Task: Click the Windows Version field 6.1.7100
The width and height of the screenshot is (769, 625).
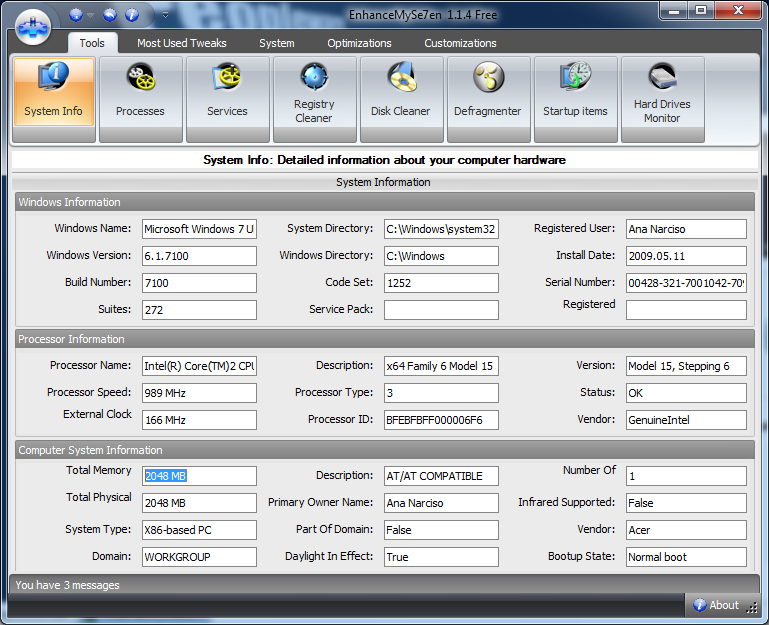Action: click(x=199, y=256)
